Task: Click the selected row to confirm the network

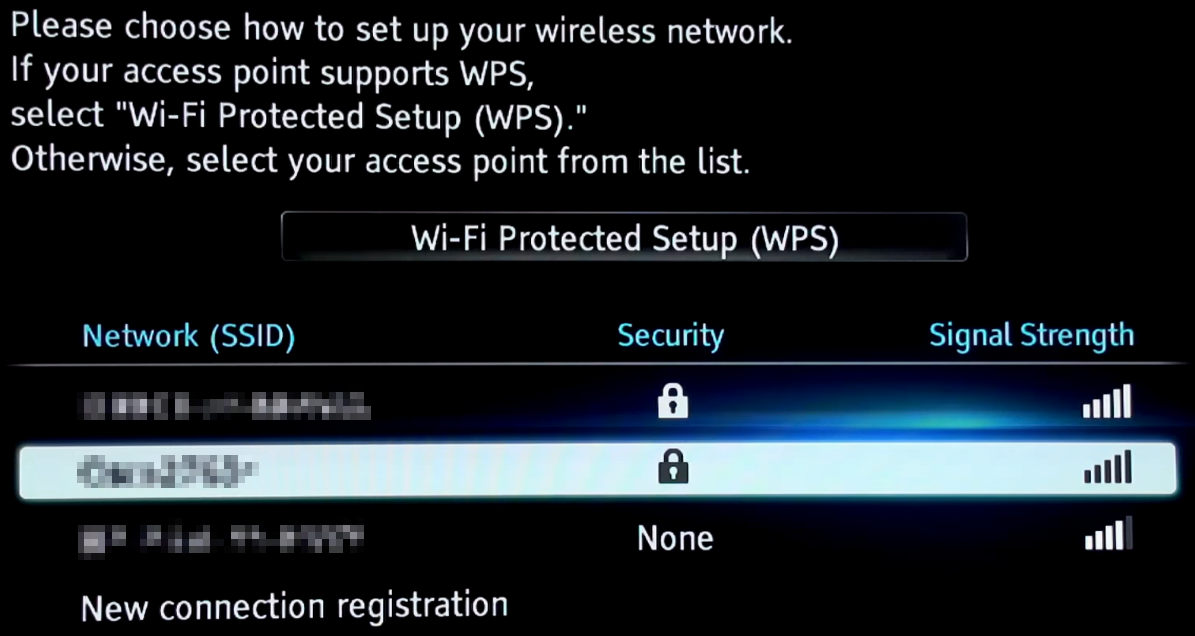Action: tap(400, 470)
